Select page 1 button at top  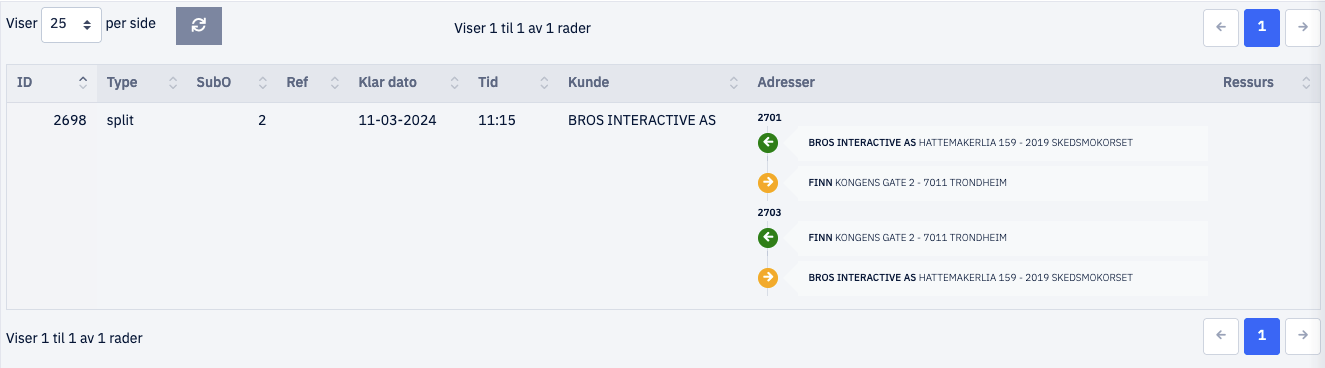[x=1262, y=28]
